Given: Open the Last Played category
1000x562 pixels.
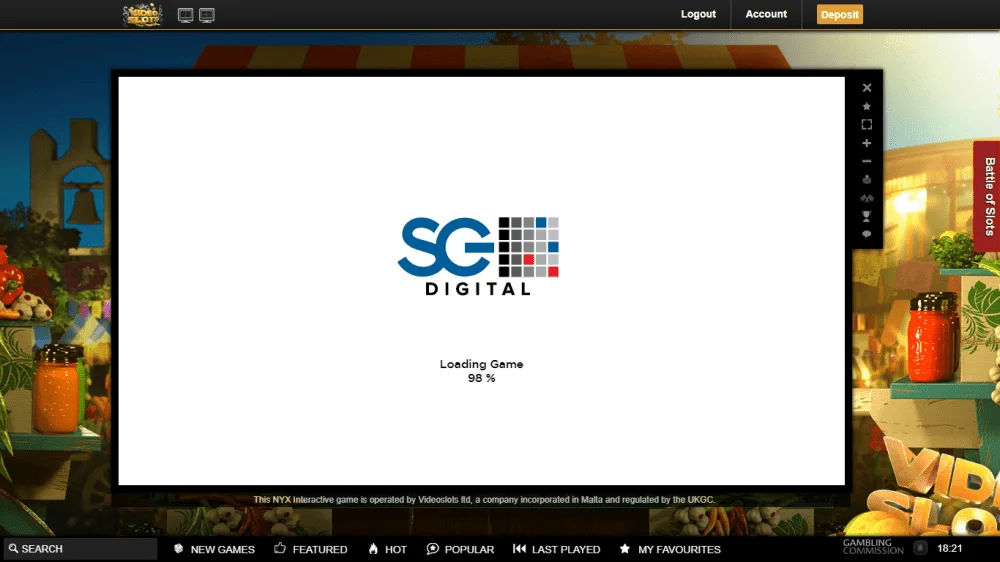Looking at the screenshot, I should click(x=556, y=549).
